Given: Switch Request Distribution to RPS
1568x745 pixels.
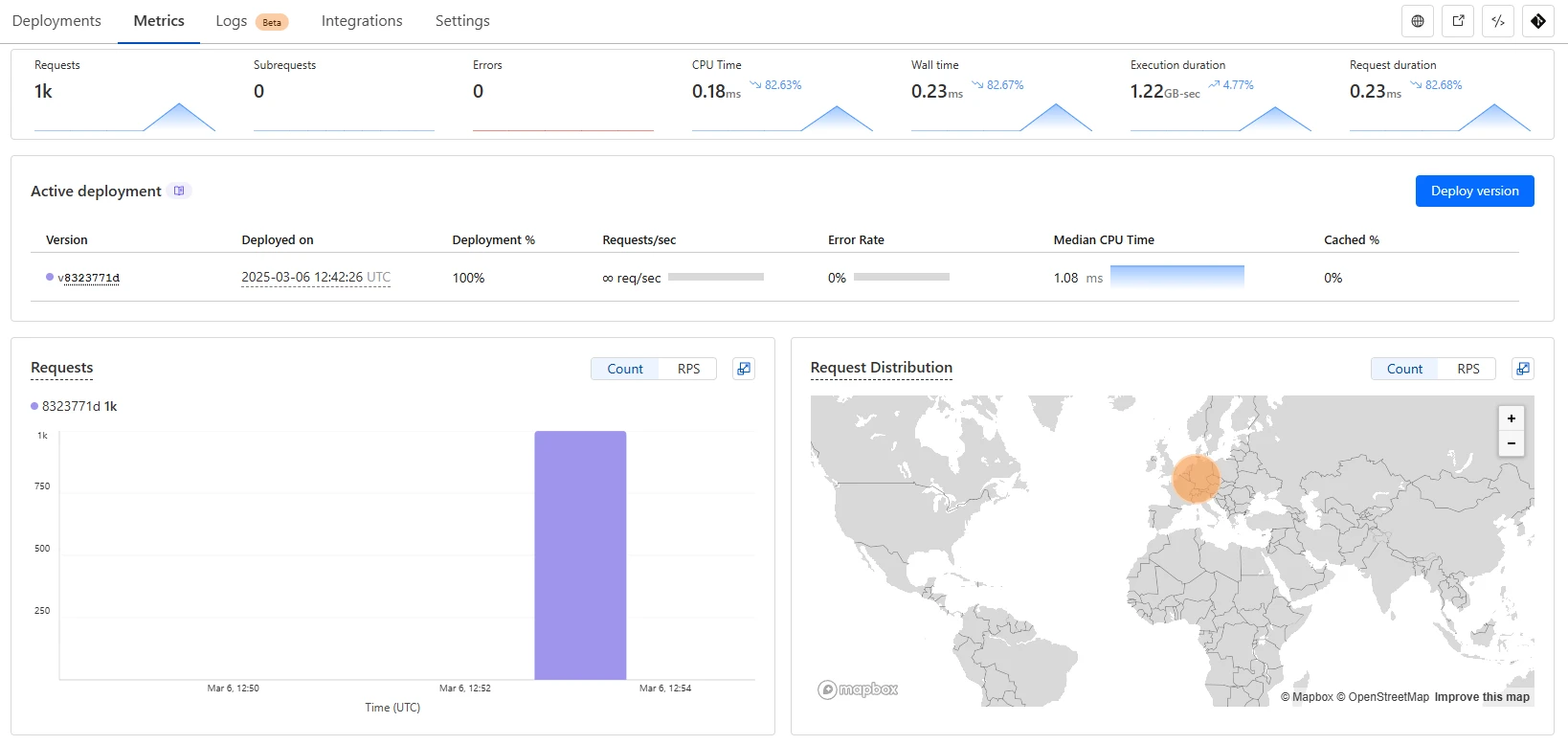Looking at the screenshot, I should tap(1468, 369).
